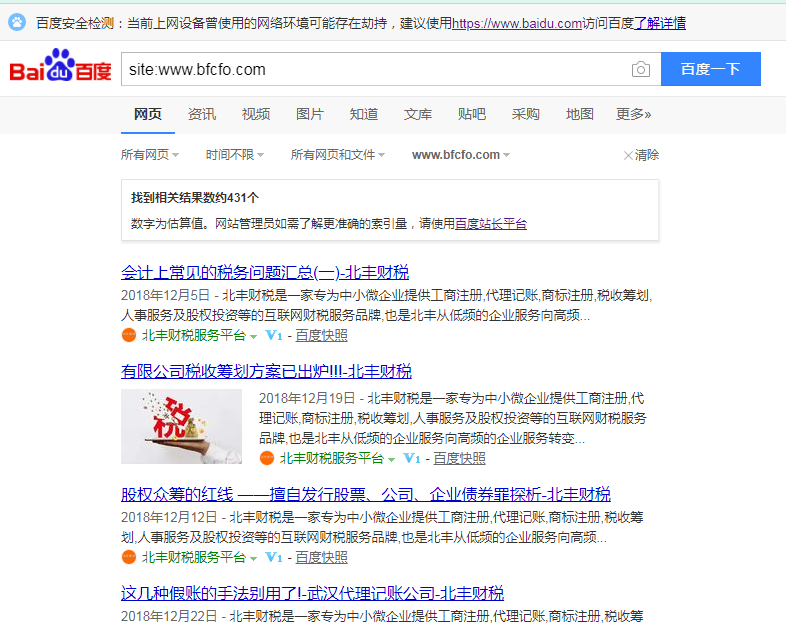This screenshot has width=786, height=623.
Task: Open 百度快照 for 有限公司税收筹划 result
Action: tap(459, 458)
